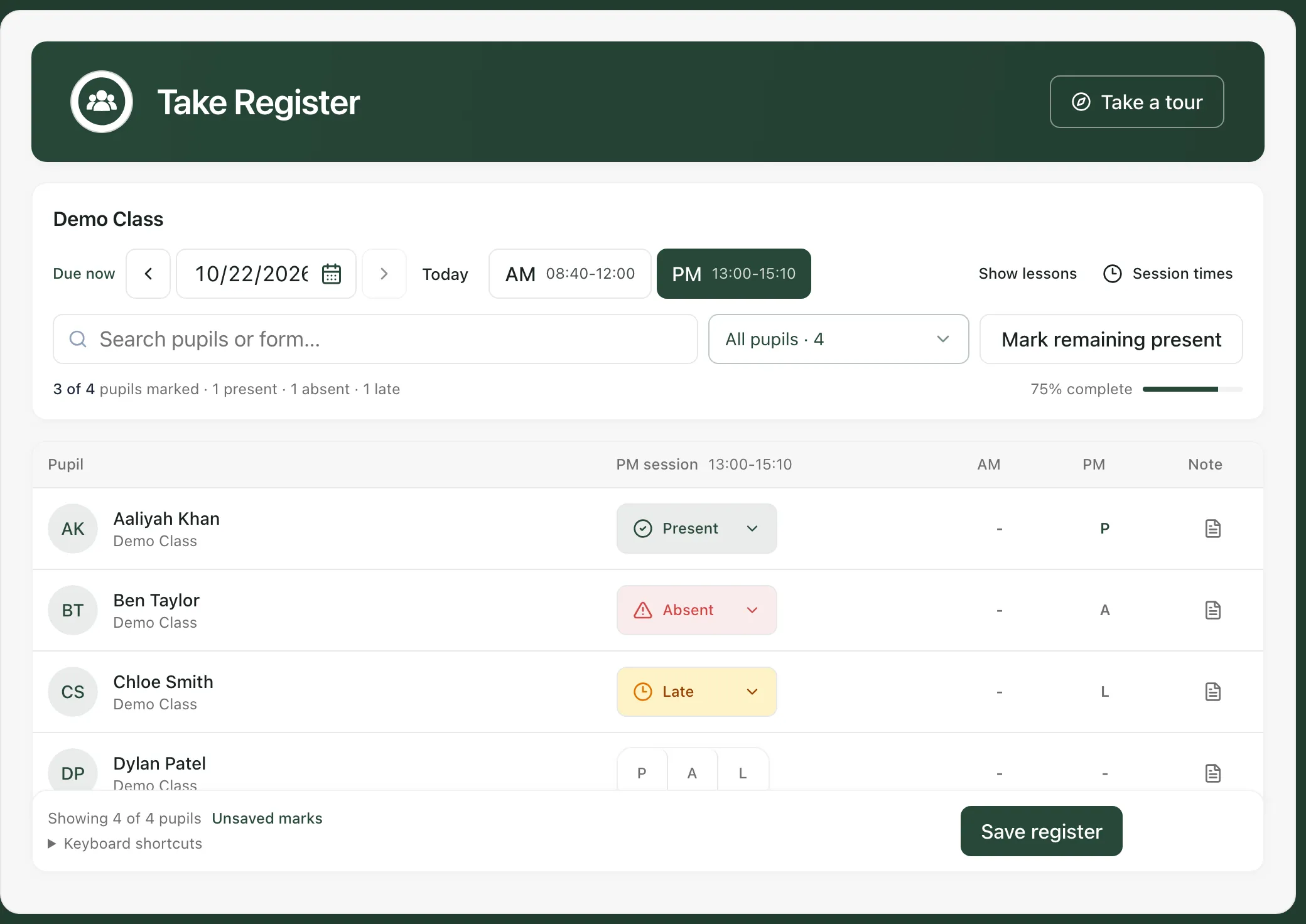Click the Due now label

(x=84, y=274)
